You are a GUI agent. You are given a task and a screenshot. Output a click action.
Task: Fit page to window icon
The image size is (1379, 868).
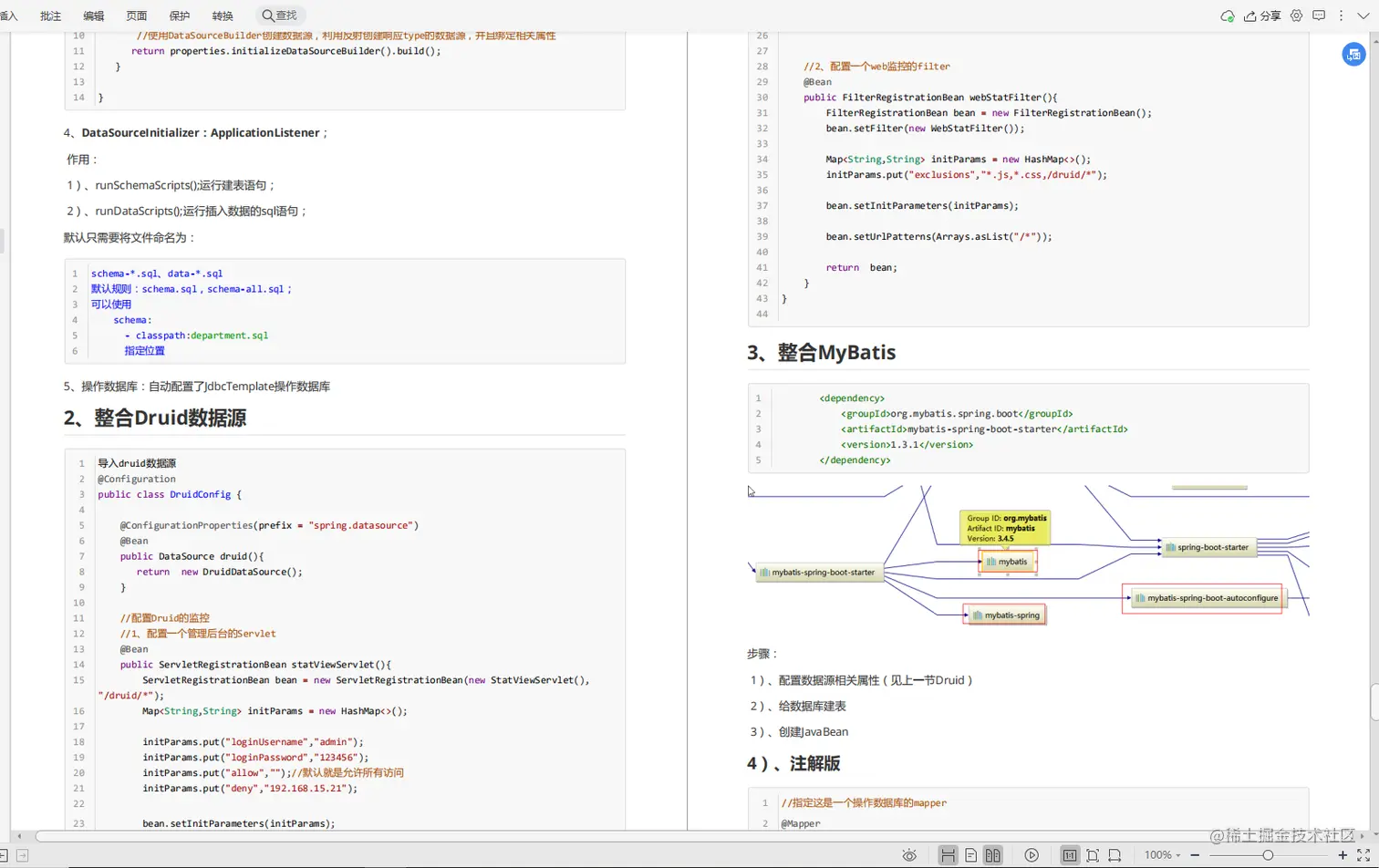click(1093, 855)
